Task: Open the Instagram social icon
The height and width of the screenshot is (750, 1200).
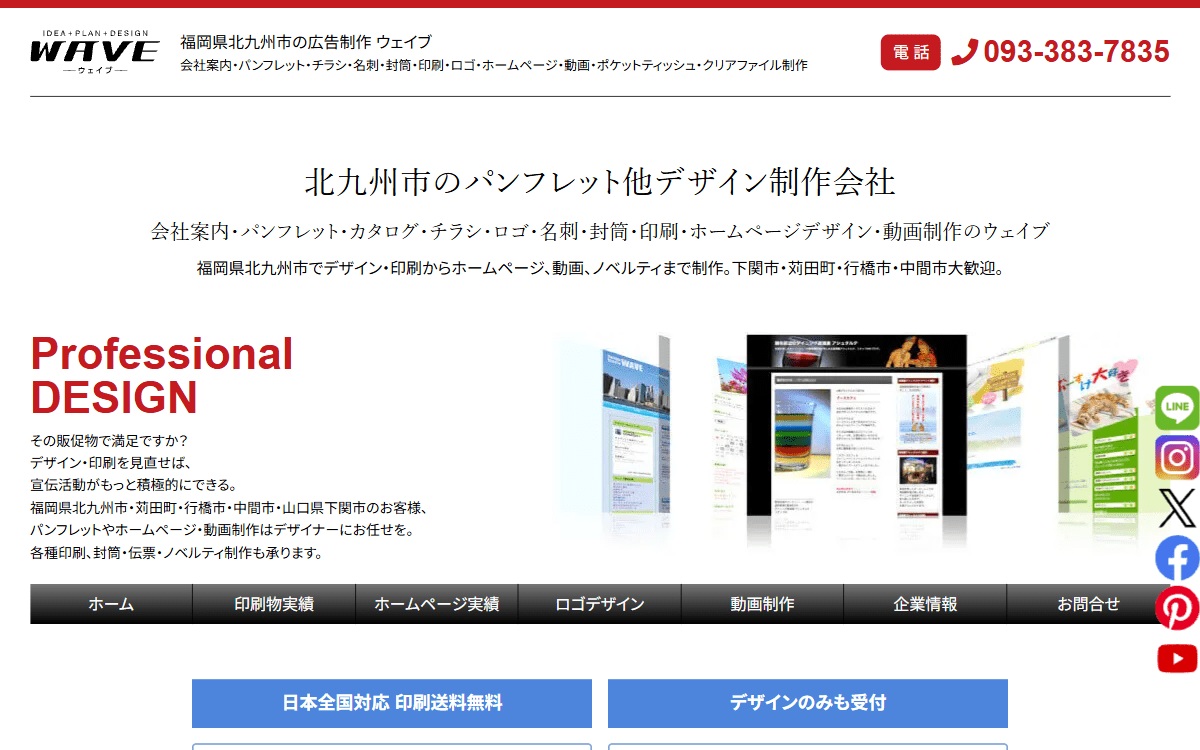Action: 1177,458
